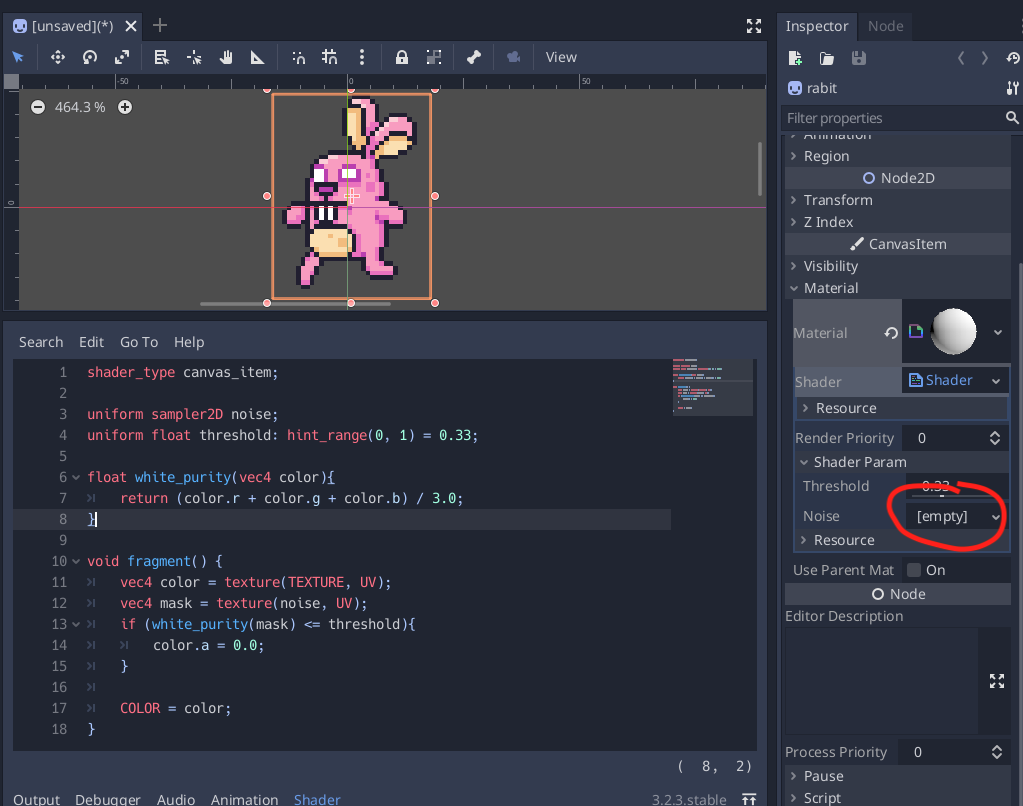Select the Rotate mode tool
The image size is (1023, 806).
(x=90, y=57)
